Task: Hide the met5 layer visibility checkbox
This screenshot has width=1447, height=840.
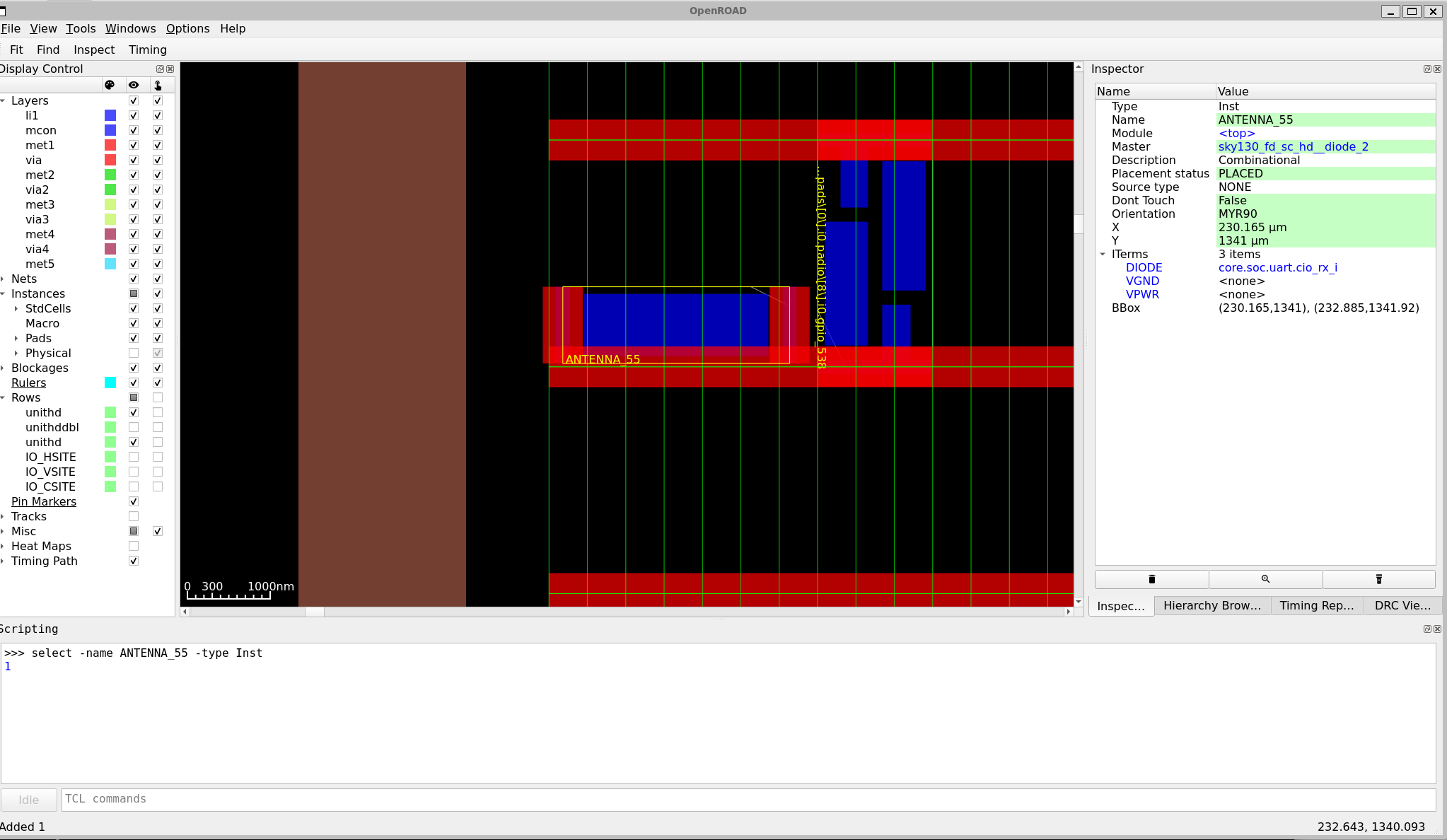Action: pyautogui.click(x=134, y=264)
